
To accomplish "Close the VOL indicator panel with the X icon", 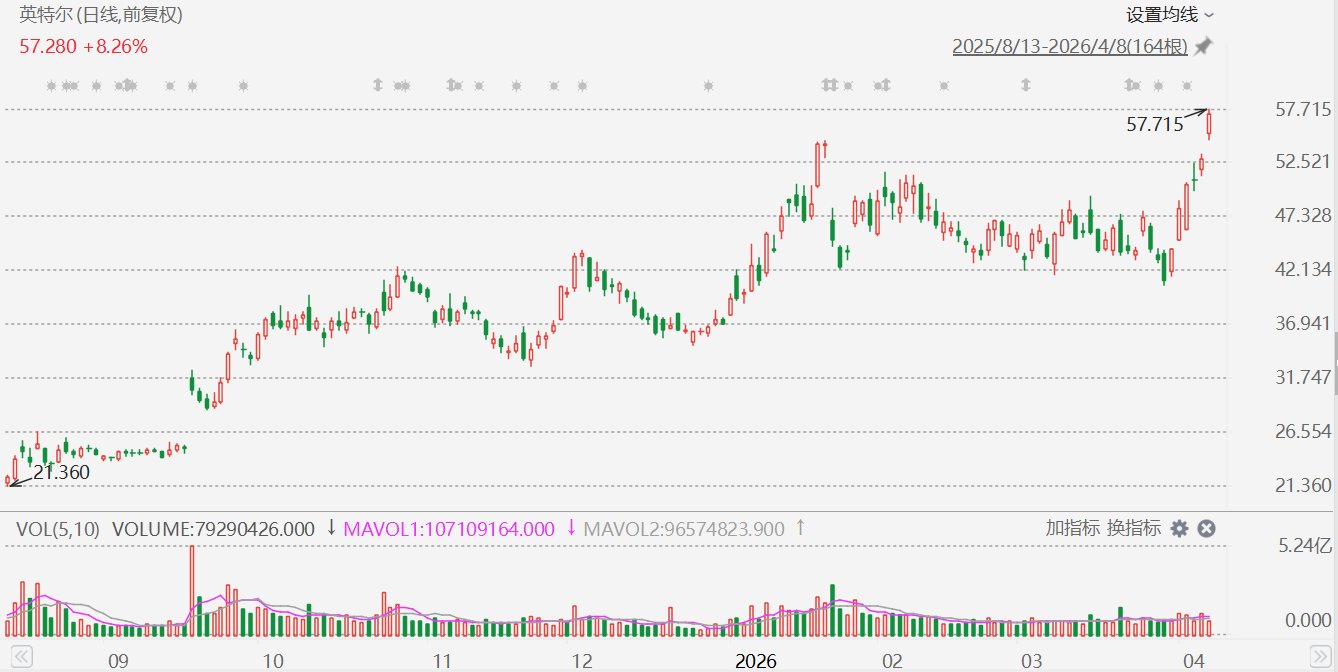I will click(1206, 528).
